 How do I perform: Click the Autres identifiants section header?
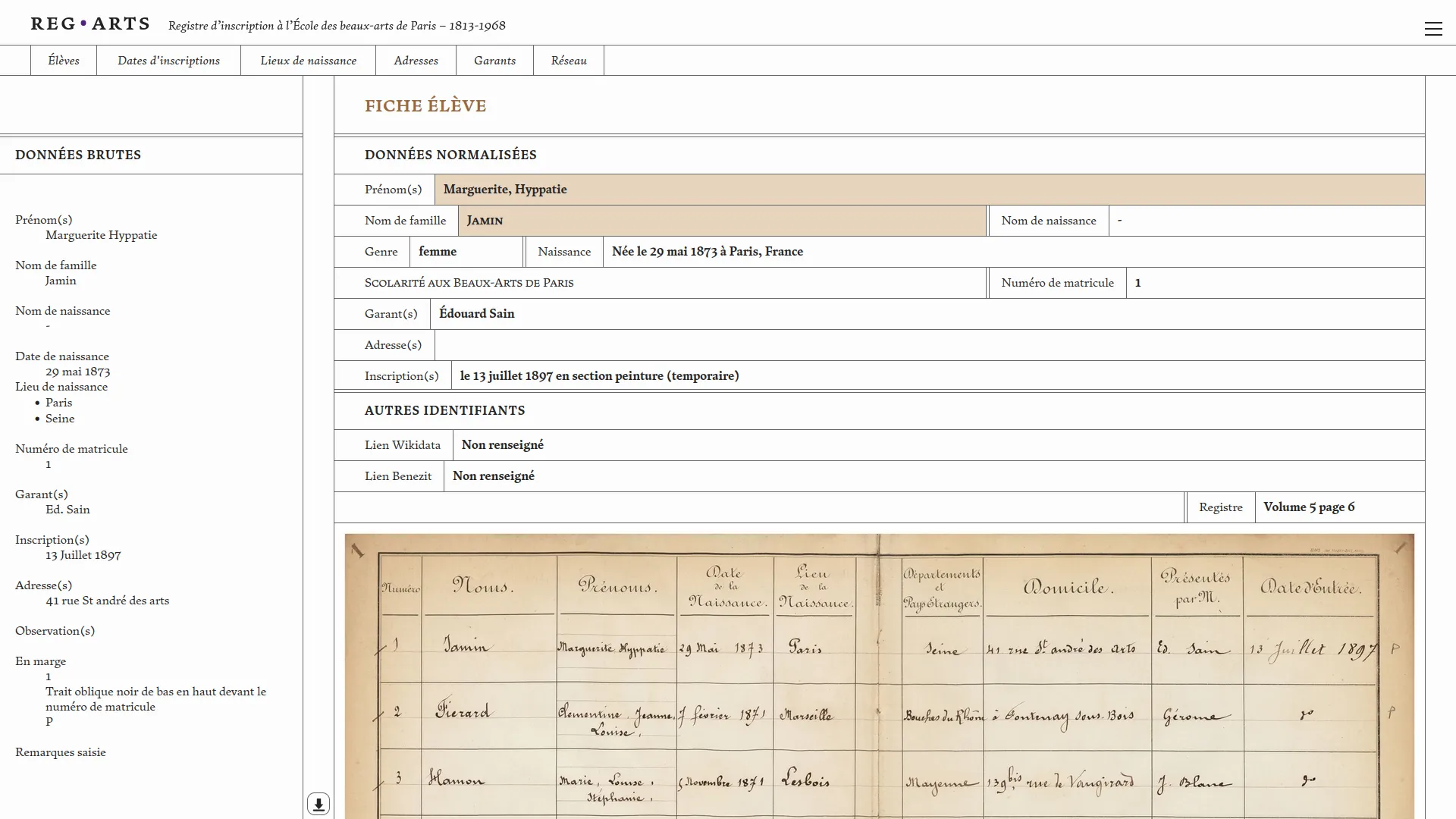[x=444, y=410]
